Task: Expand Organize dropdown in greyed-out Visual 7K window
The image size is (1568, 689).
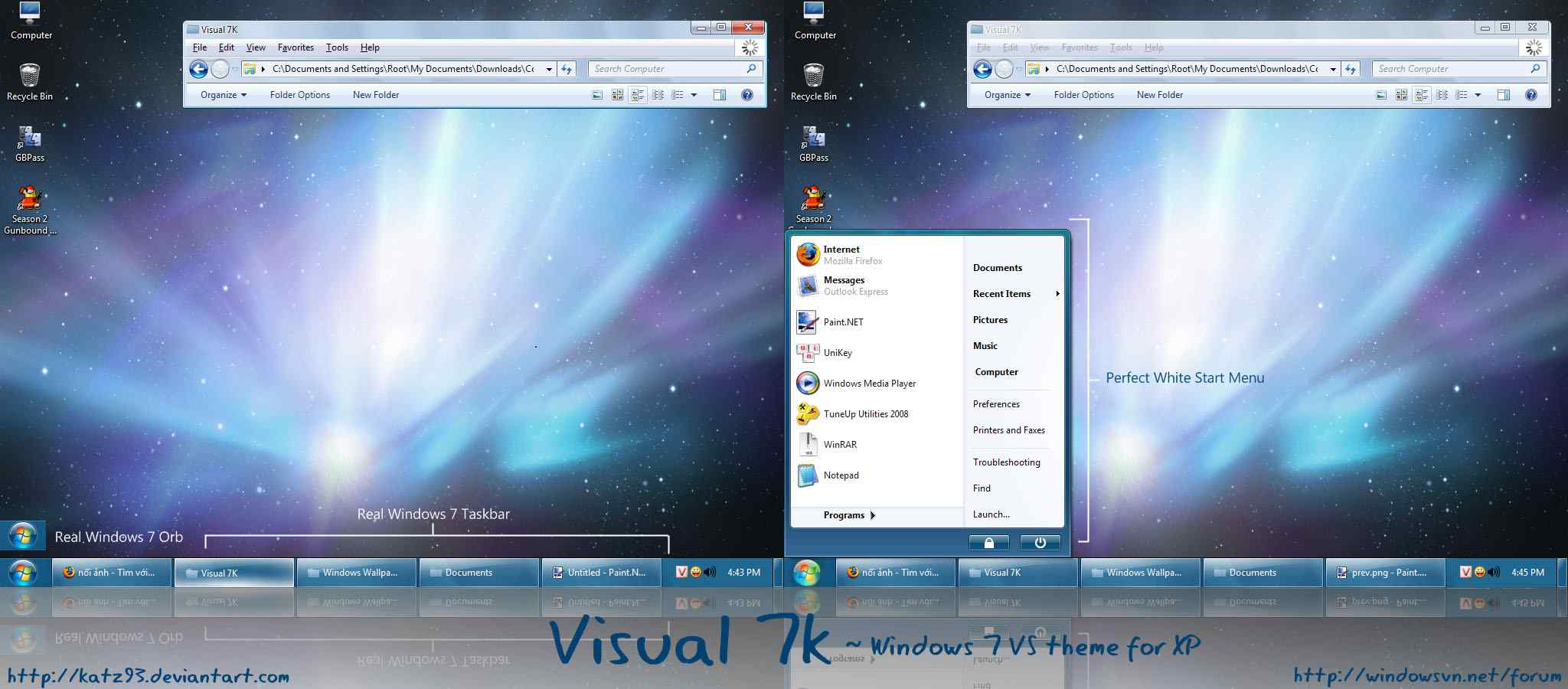Action: point(1008,95)
